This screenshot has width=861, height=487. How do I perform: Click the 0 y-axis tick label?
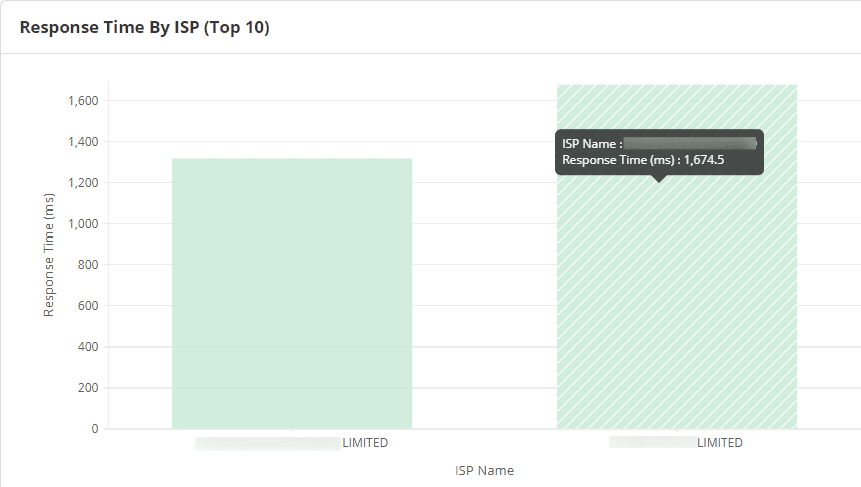pos(95,429)
